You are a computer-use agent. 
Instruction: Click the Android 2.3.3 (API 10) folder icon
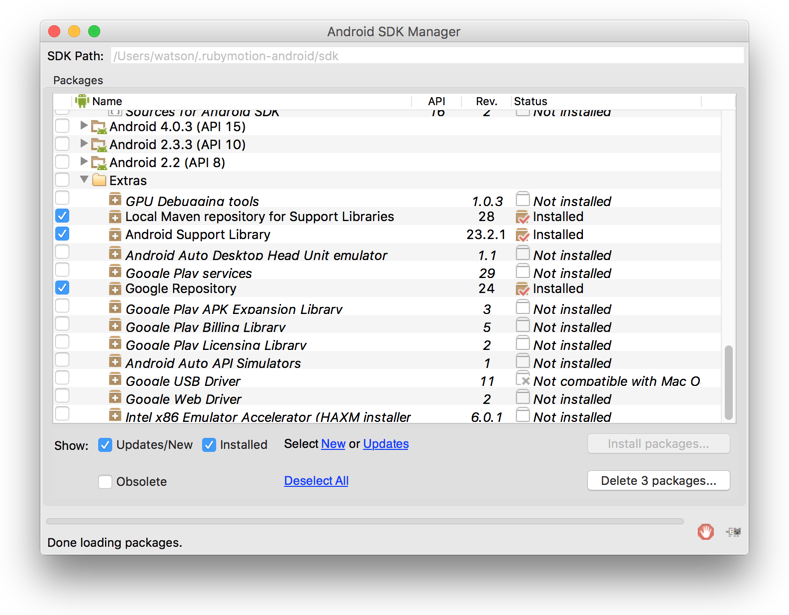click(x=99, y=145)
